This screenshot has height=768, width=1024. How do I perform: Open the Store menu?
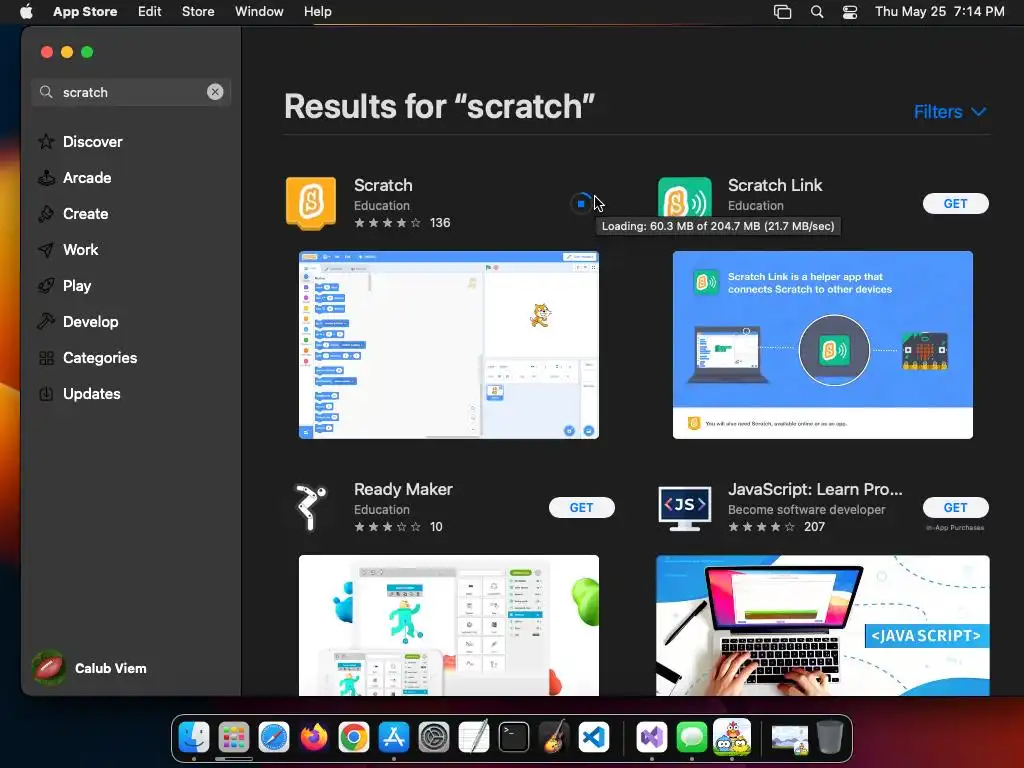pyautogui.click(x=198, y=11)
